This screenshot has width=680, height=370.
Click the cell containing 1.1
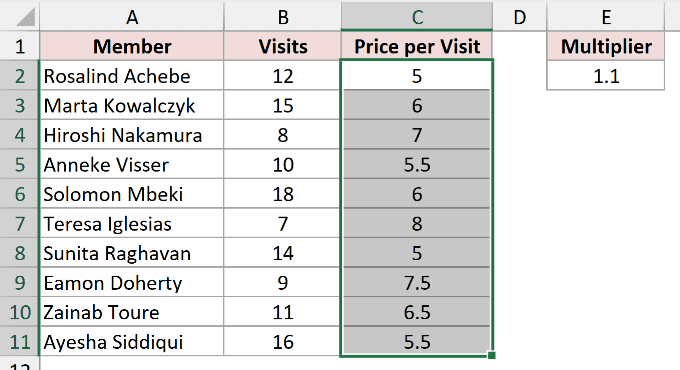606,76
